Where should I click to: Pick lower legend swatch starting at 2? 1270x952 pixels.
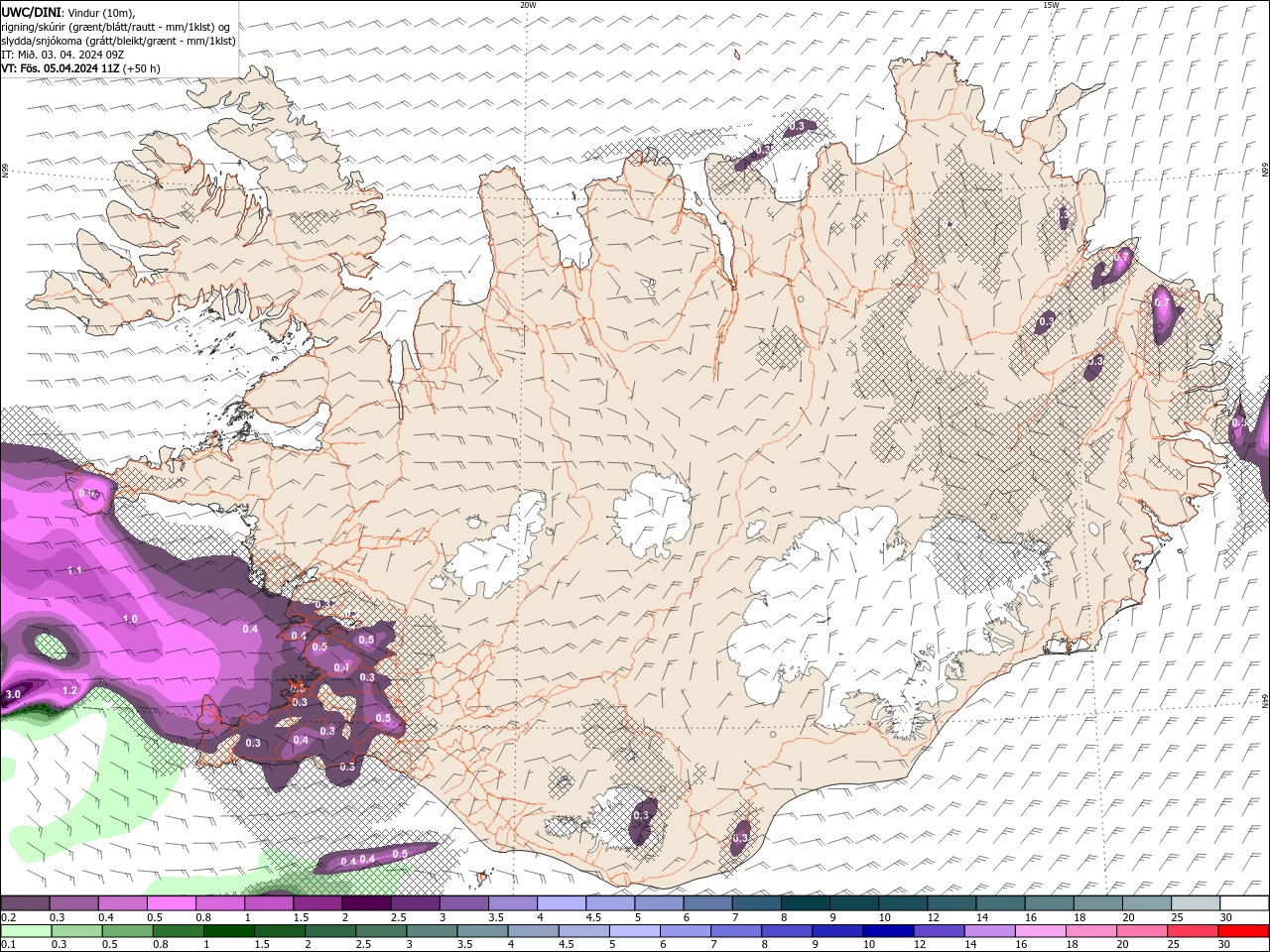click(x=330, y=931)
